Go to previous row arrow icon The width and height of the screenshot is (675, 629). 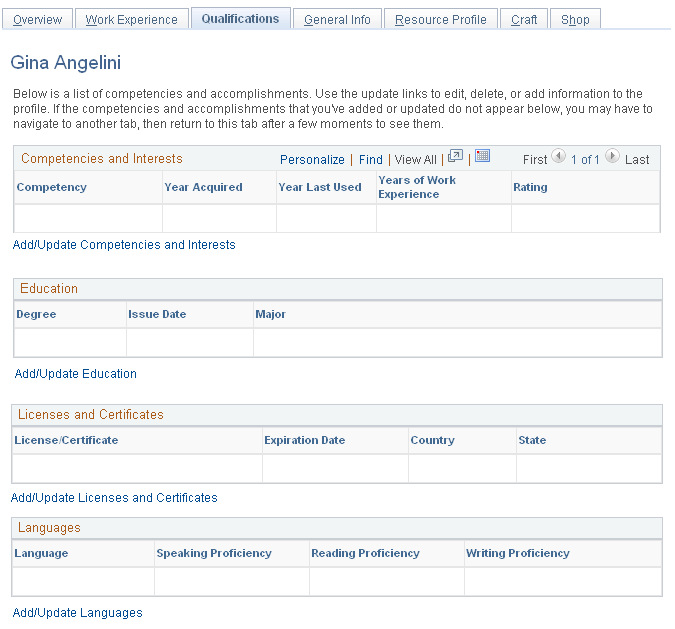558,156
